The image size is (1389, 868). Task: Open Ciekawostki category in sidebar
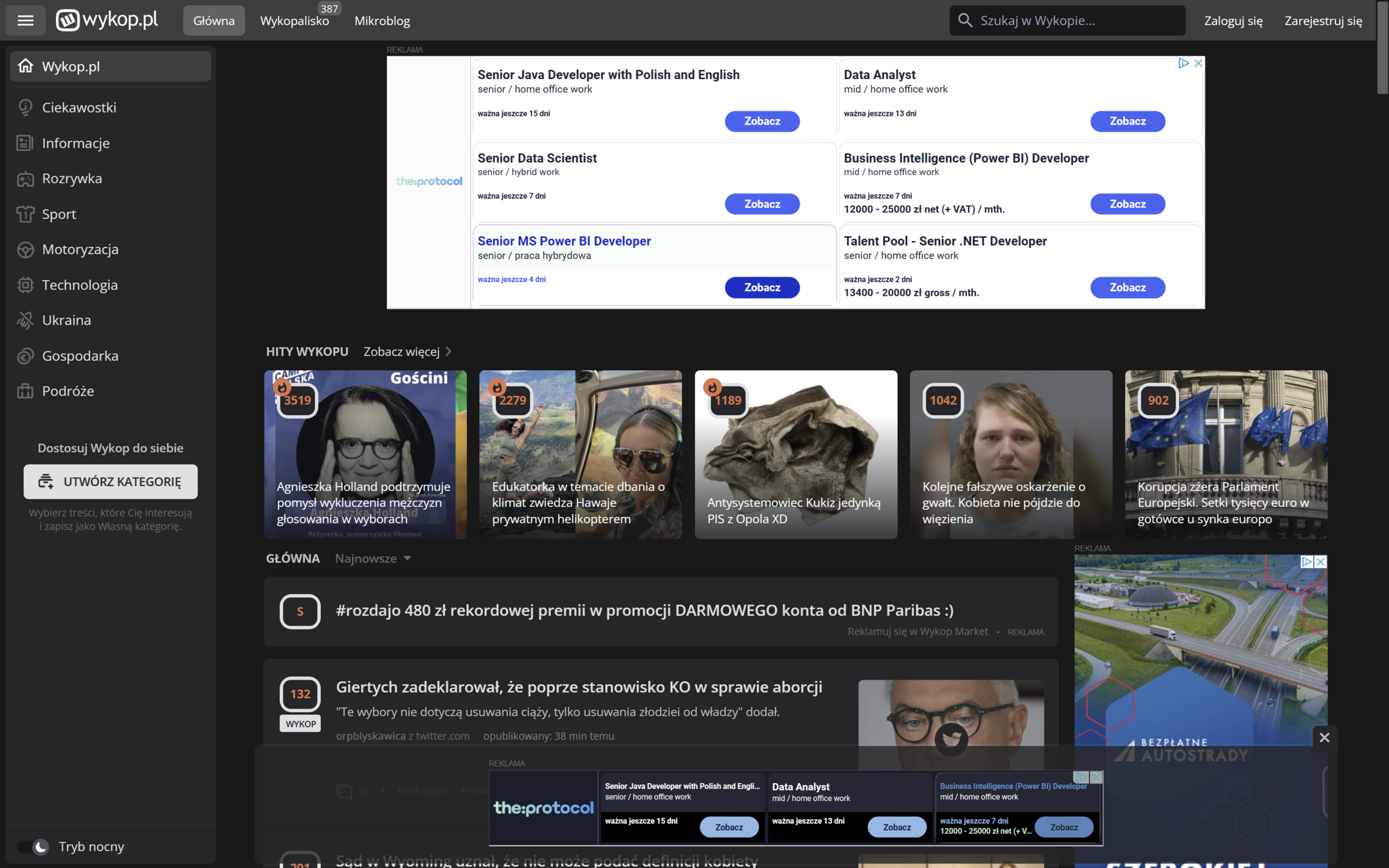[78, 107]
